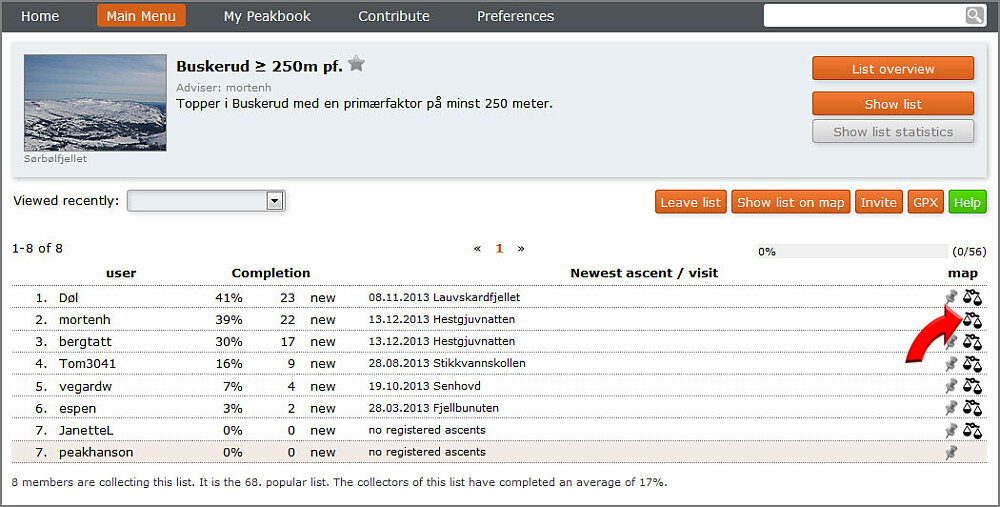Screen dimensions: 1000x507
Task: Click the map pin icon for peakhanson
Action: pyautogui.click(x=951, y=453)
